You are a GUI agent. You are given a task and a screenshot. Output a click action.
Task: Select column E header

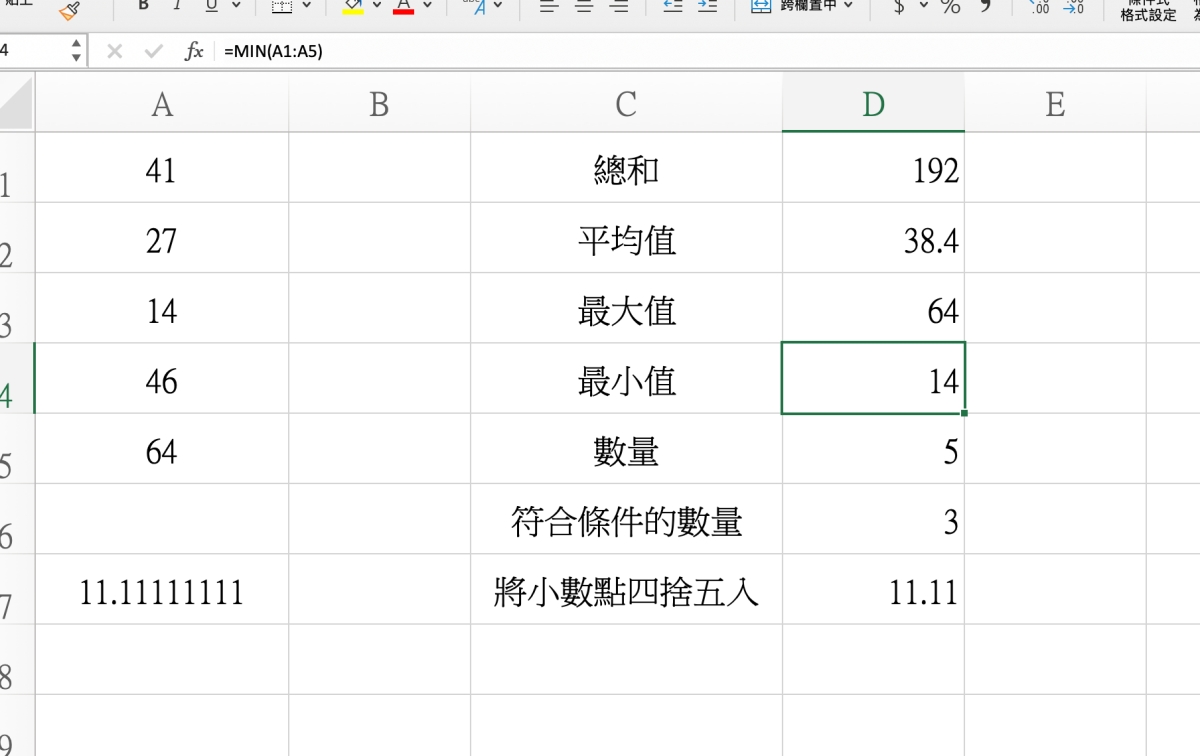pos(1055,104)
